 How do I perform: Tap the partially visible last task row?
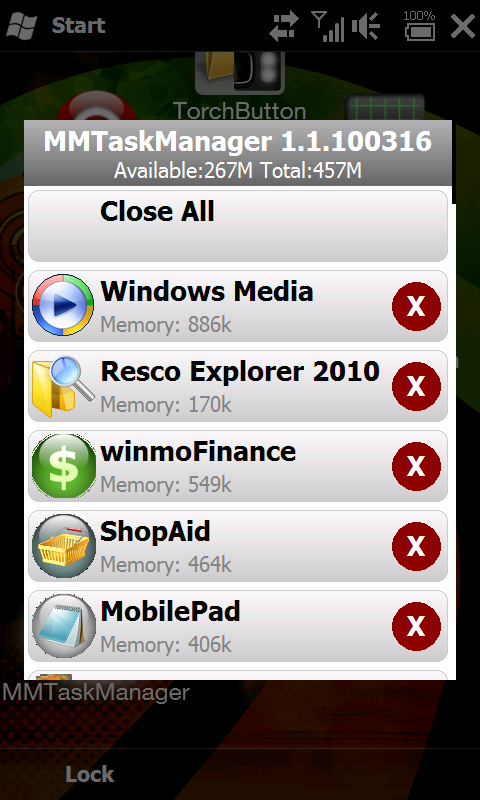point(238,675)
